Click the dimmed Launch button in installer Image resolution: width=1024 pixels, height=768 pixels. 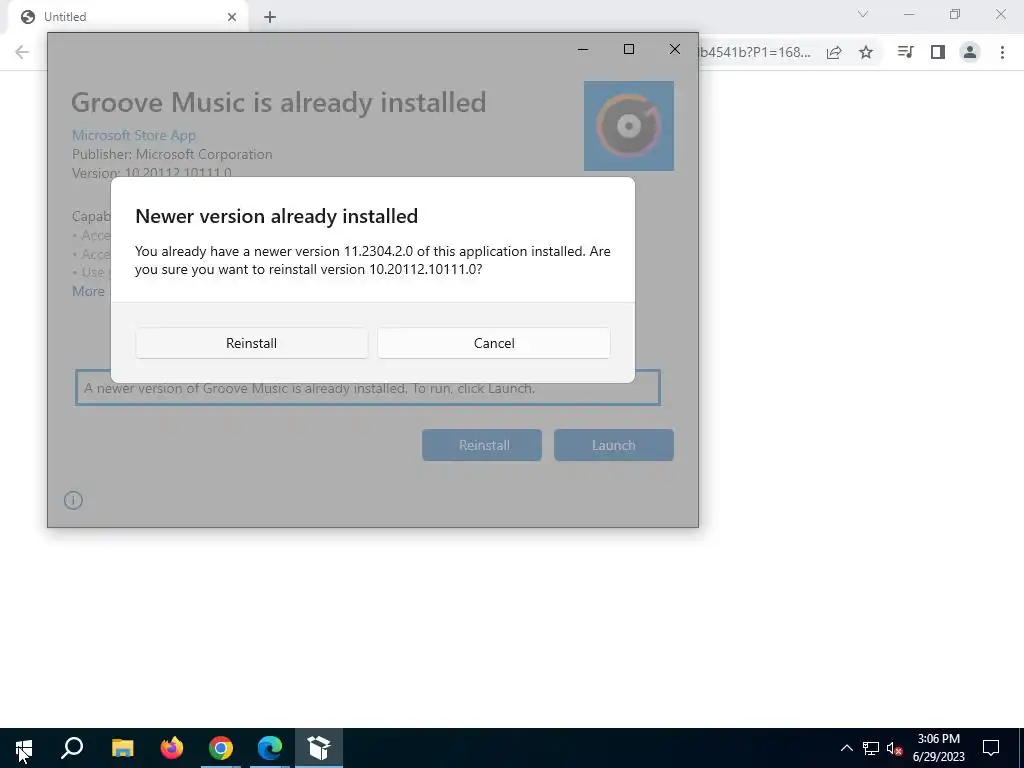pos(613,445)
